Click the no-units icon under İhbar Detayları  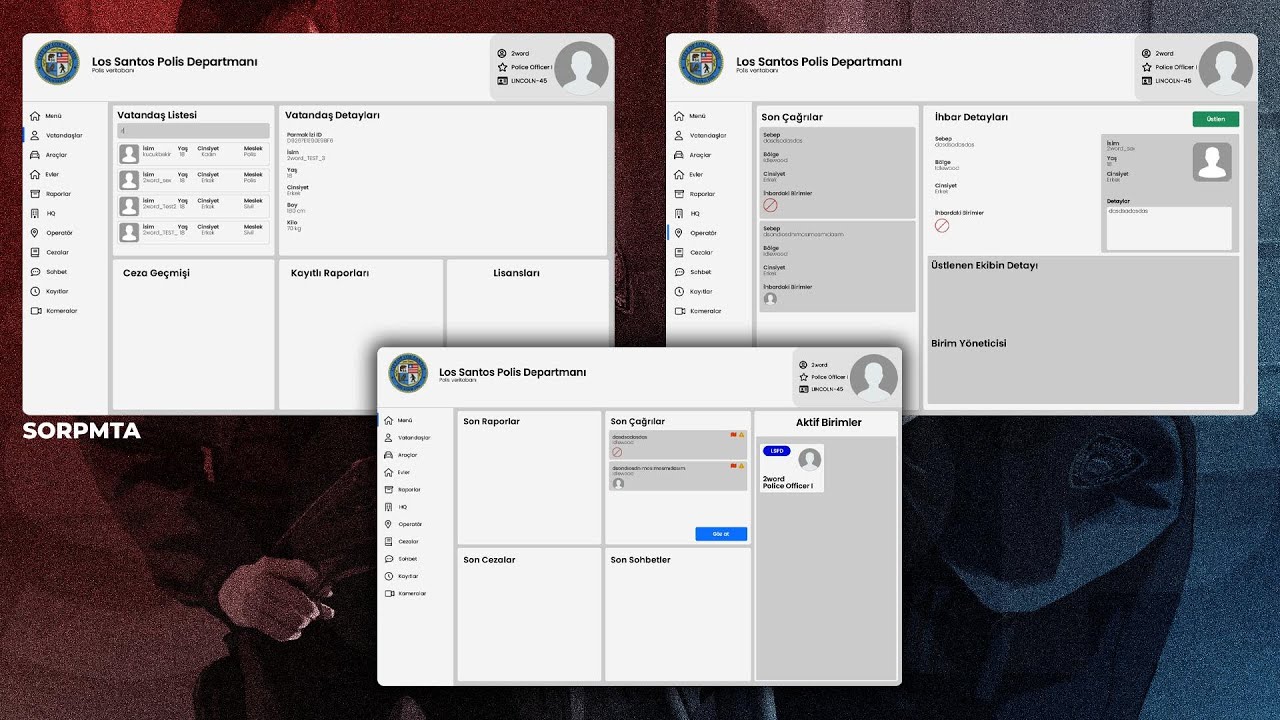coord(941,226)
